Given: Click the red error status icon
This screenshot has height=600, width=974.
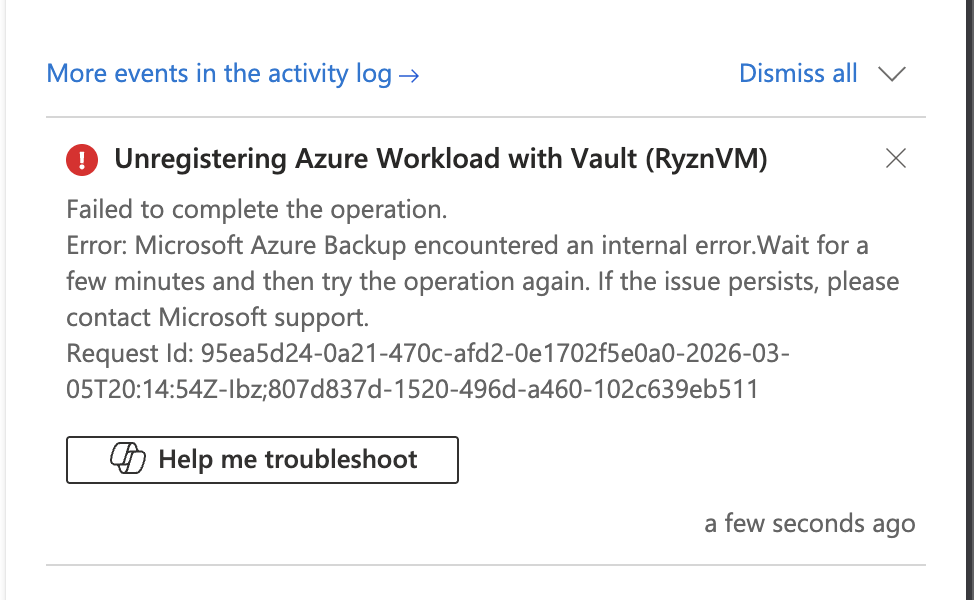Looking at the screenshot, I should click(x=82, y=158).
